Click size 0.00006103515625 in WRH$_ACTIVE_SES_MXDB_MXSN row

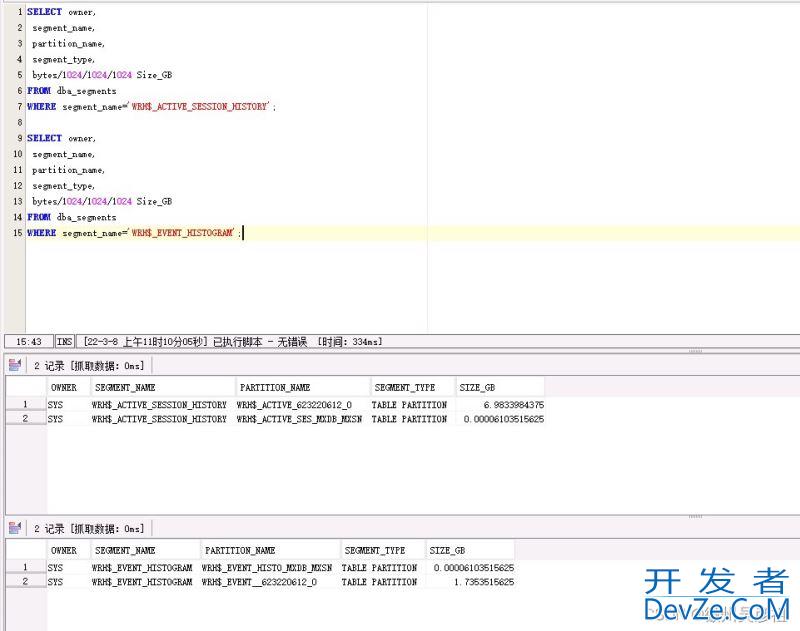(504, 419)
